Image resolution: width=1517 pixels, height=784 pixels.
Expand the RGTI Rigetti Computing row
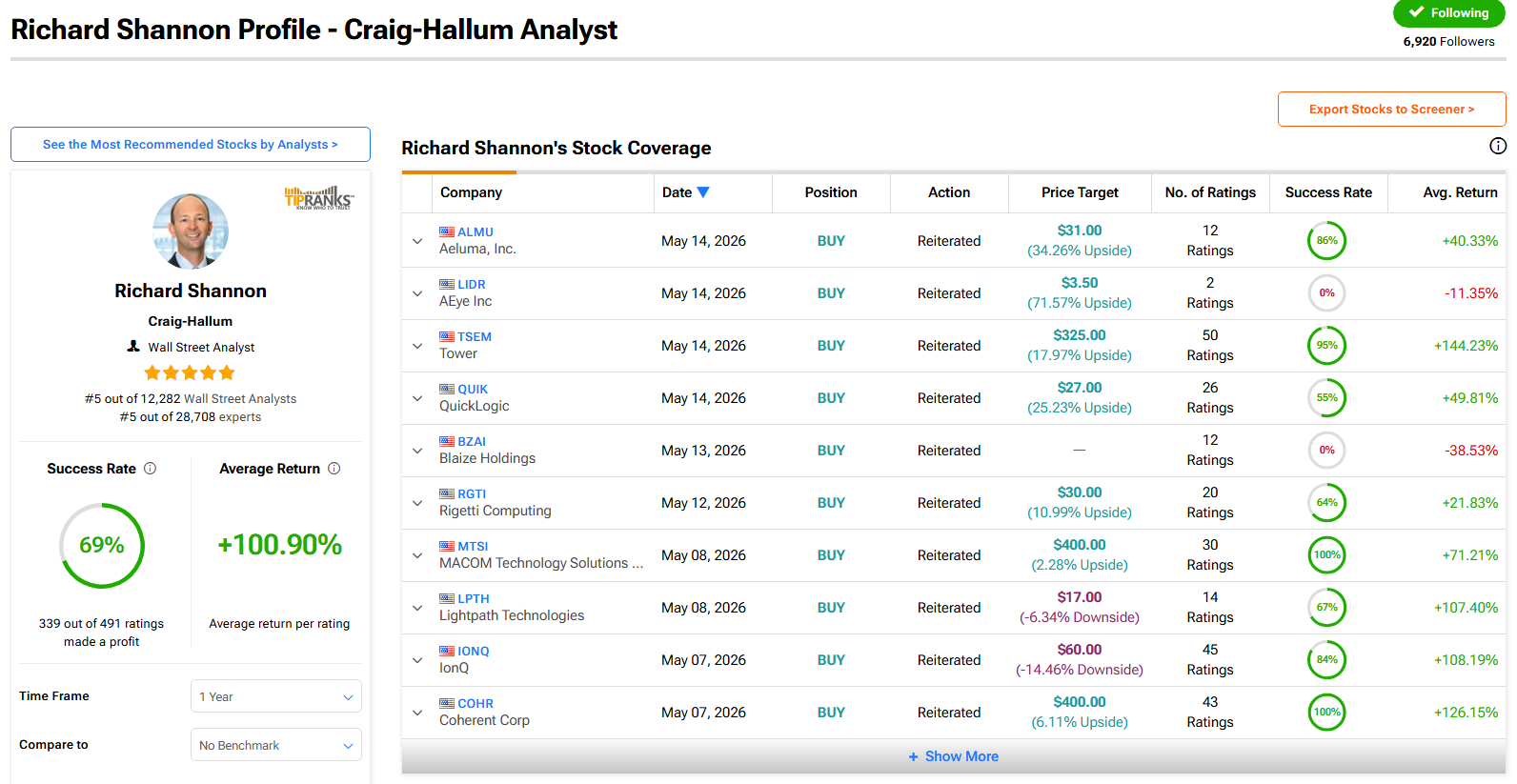click(x=417, y=503)
